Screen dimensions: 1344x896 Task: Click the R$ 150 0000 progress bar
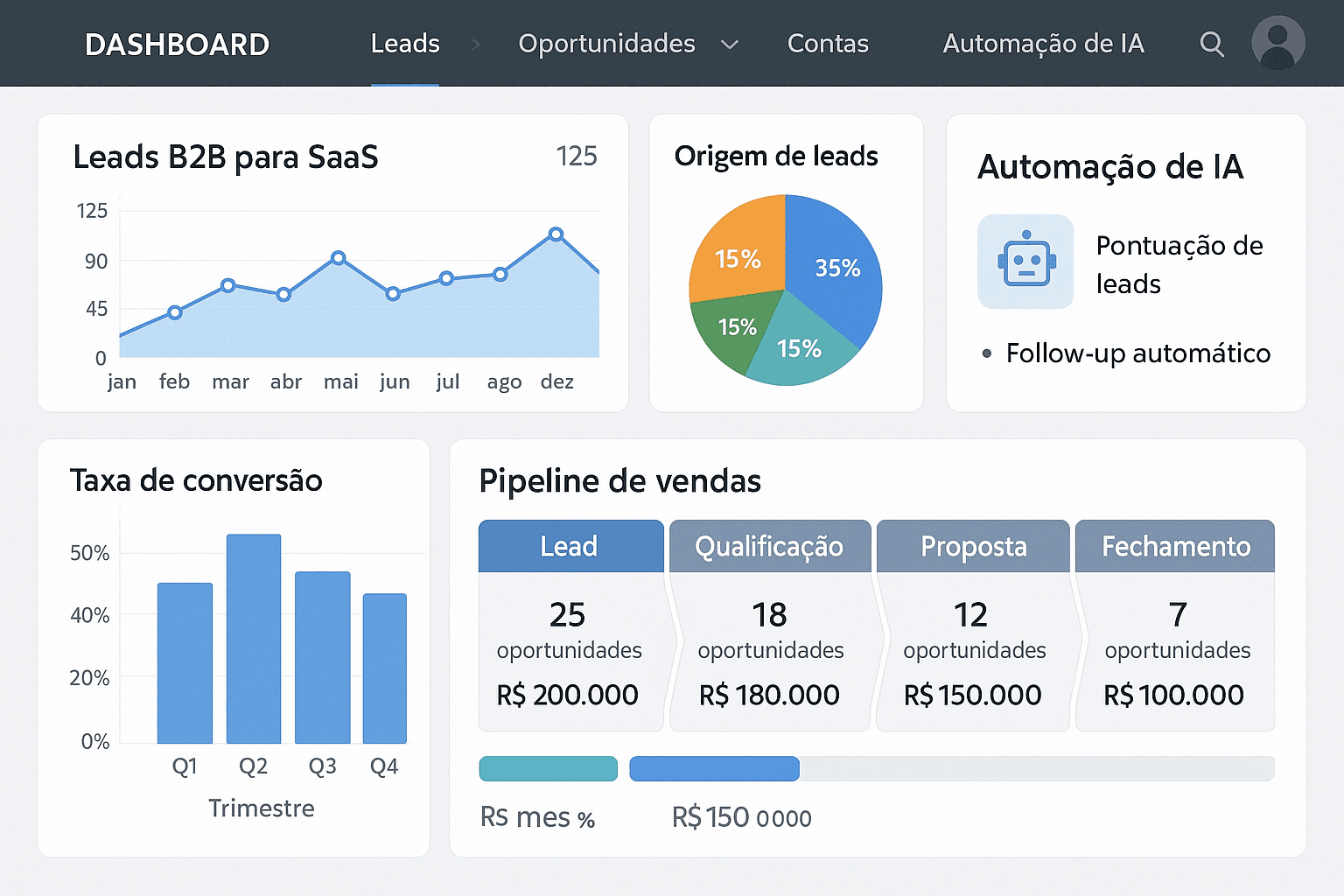714,769
